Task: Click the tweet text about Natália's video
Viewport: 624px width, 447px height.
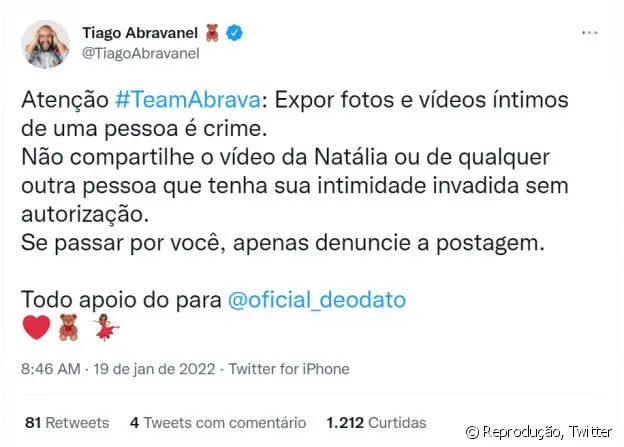Action: coord(294,185)
